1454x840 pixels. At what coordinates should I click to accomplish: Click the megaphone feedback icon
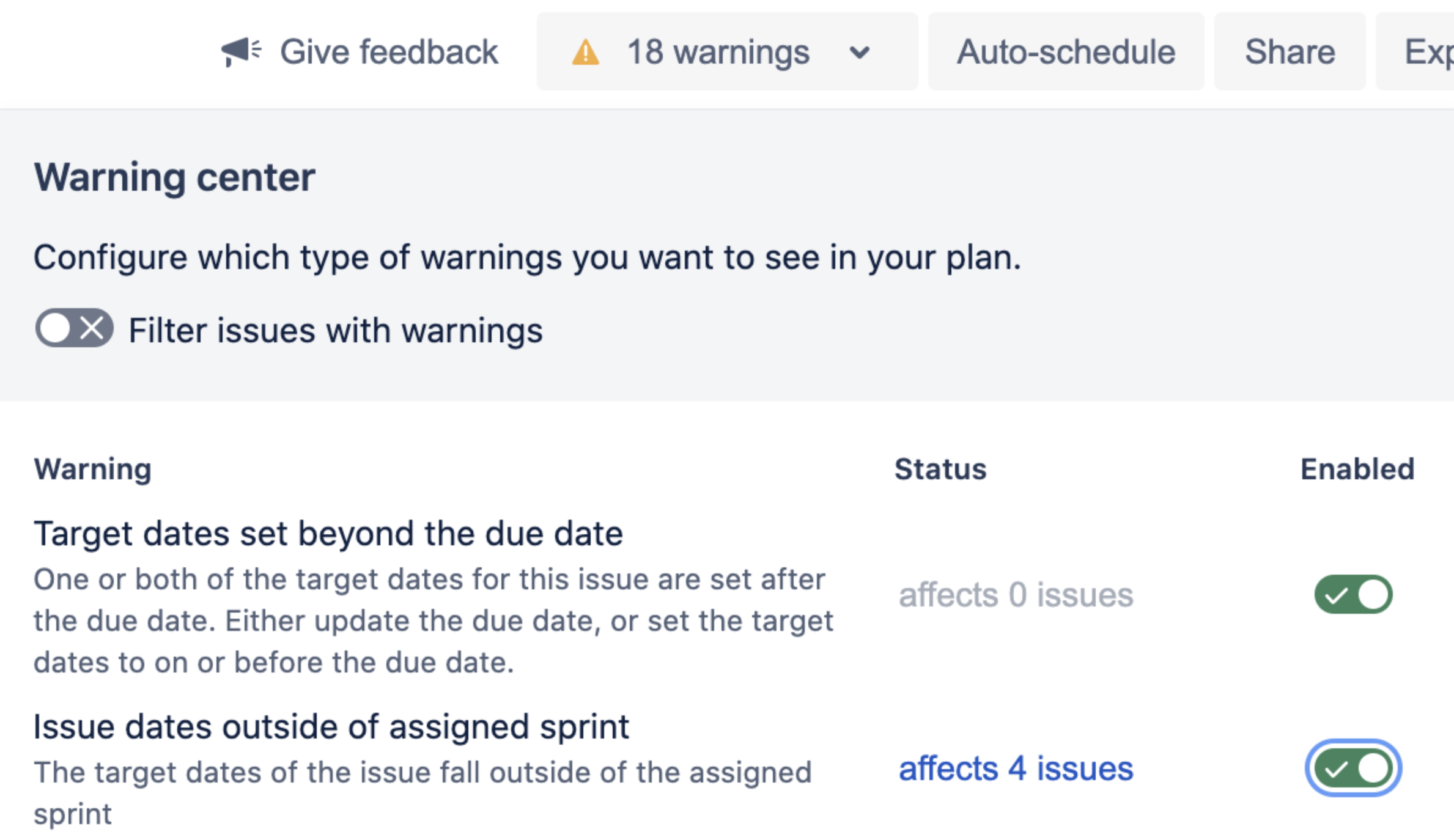click(x=241, y=51)
